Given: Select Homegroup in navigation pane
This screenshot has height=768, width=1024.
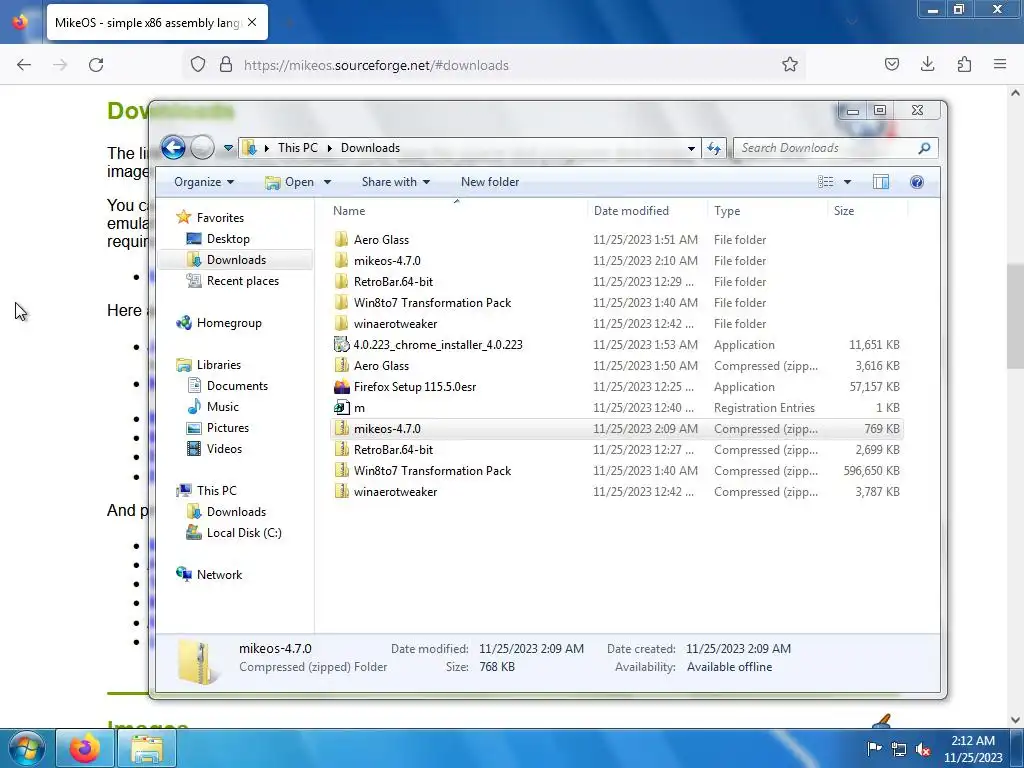Looking at the screenshot, I should tap(229, 323).
